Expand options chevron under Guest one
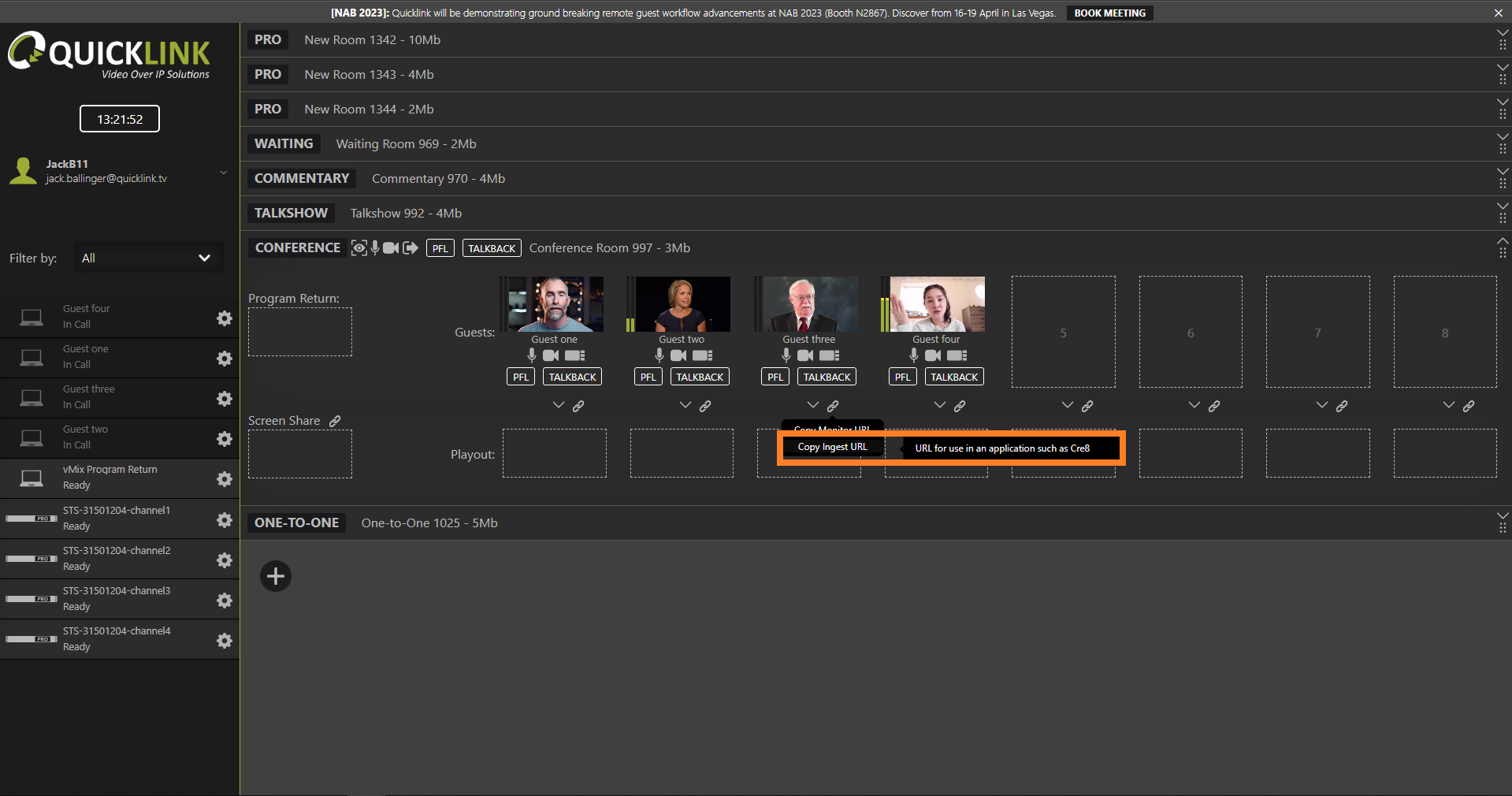The image size is (1512, 796). pyautogui.click(x=559, y=405)
